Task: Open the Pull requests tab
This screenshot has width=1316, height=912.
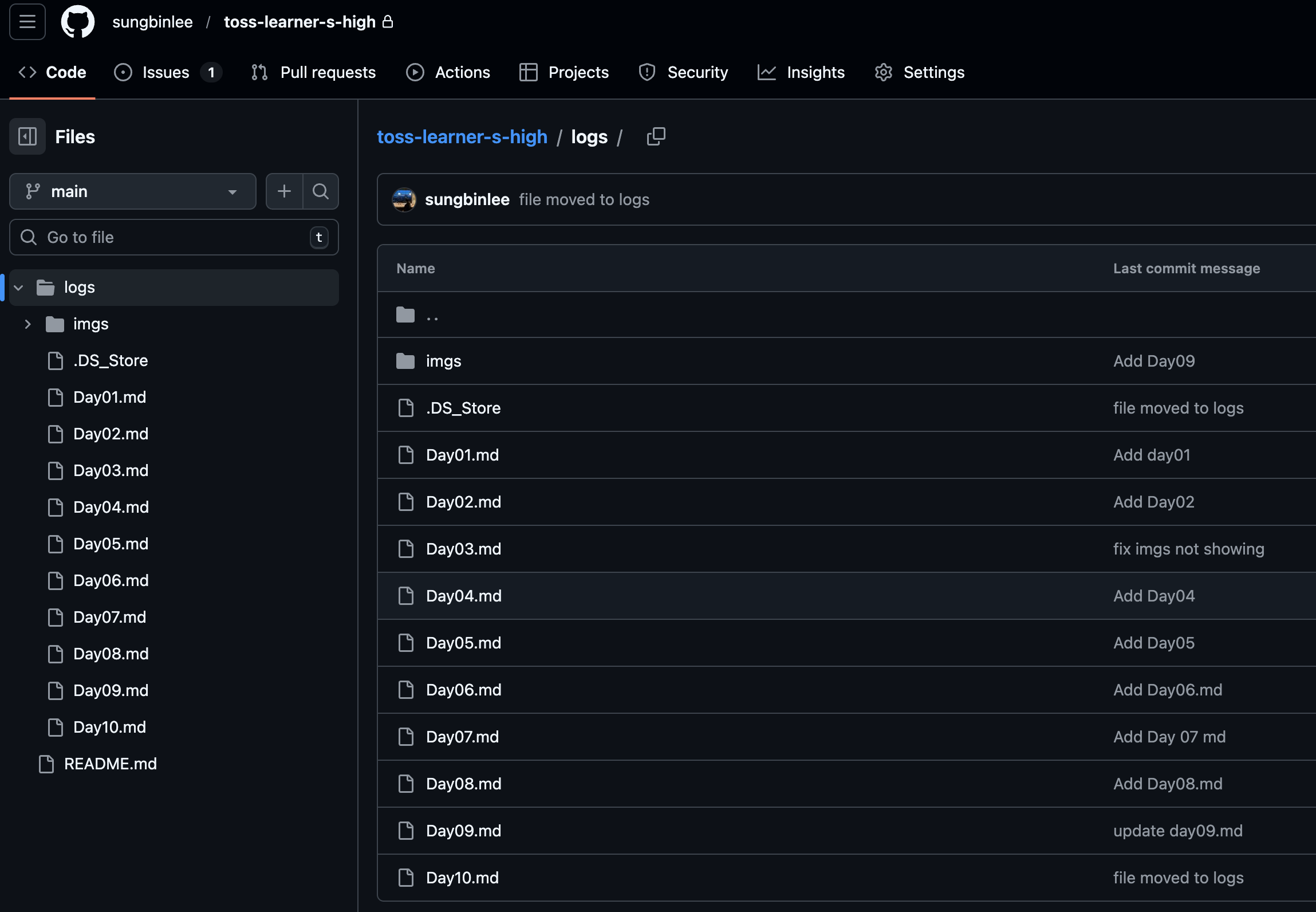Action: 328,72
